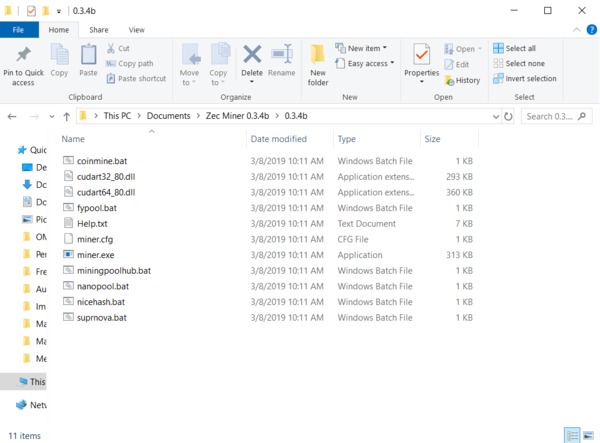Sort by the Date modified column
The image size is (600, 443).
(x=279, y=139)
